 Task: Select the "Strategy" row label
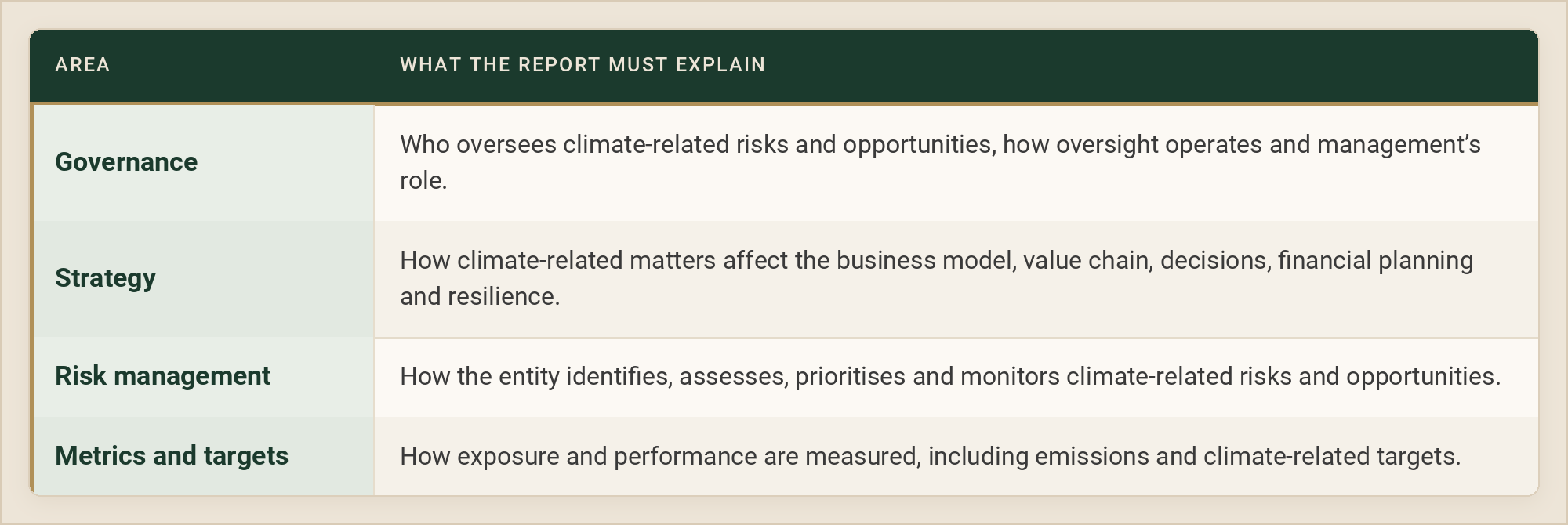[105, 278]
